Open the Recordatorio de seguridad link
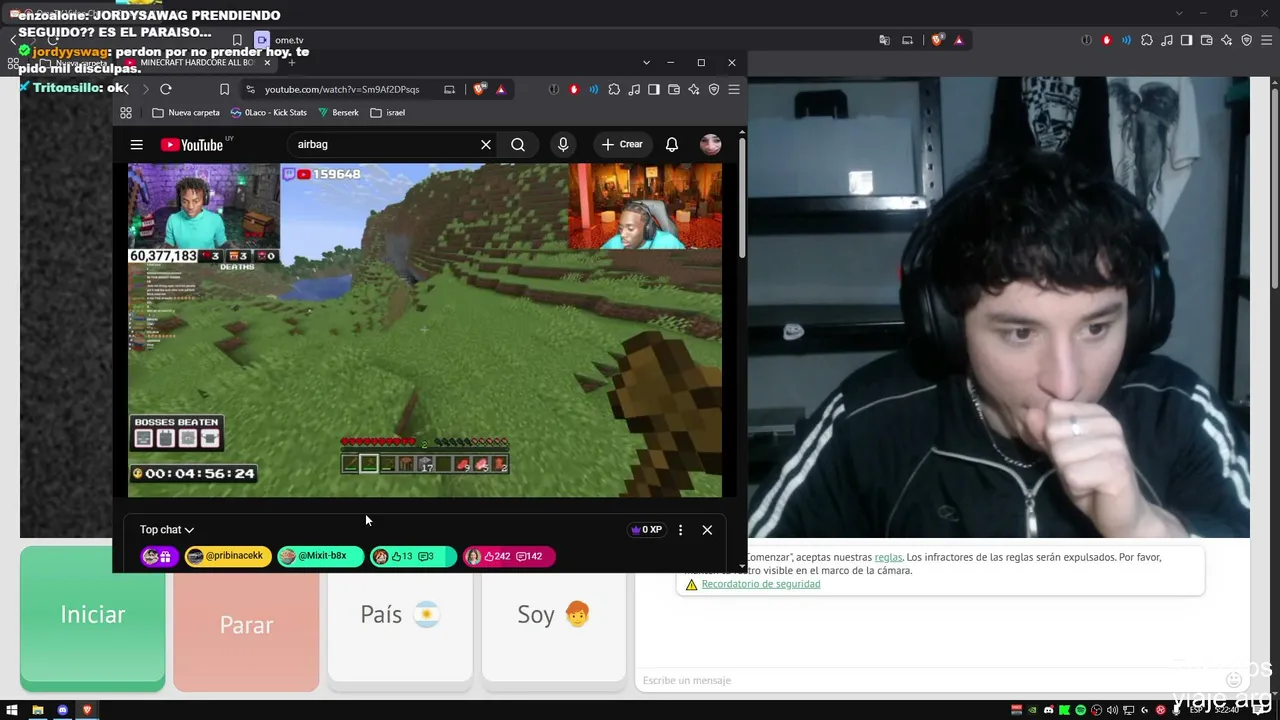 pos(761,584)
